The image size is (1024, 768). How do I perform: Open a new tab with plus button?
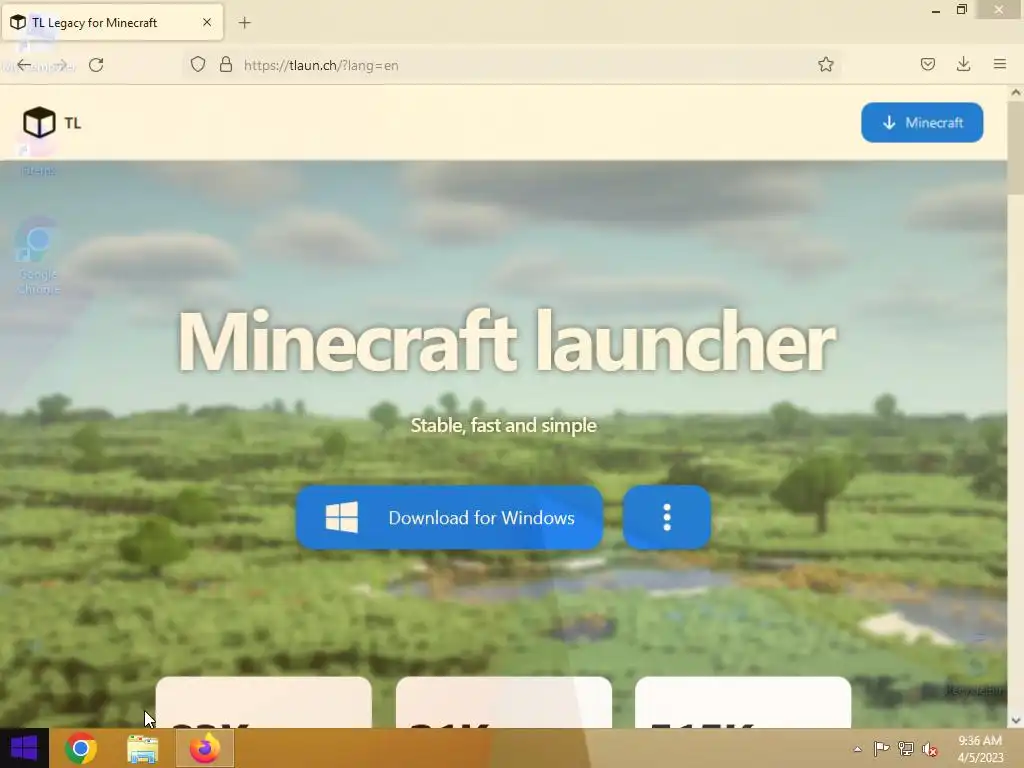(x=244, y=23)
